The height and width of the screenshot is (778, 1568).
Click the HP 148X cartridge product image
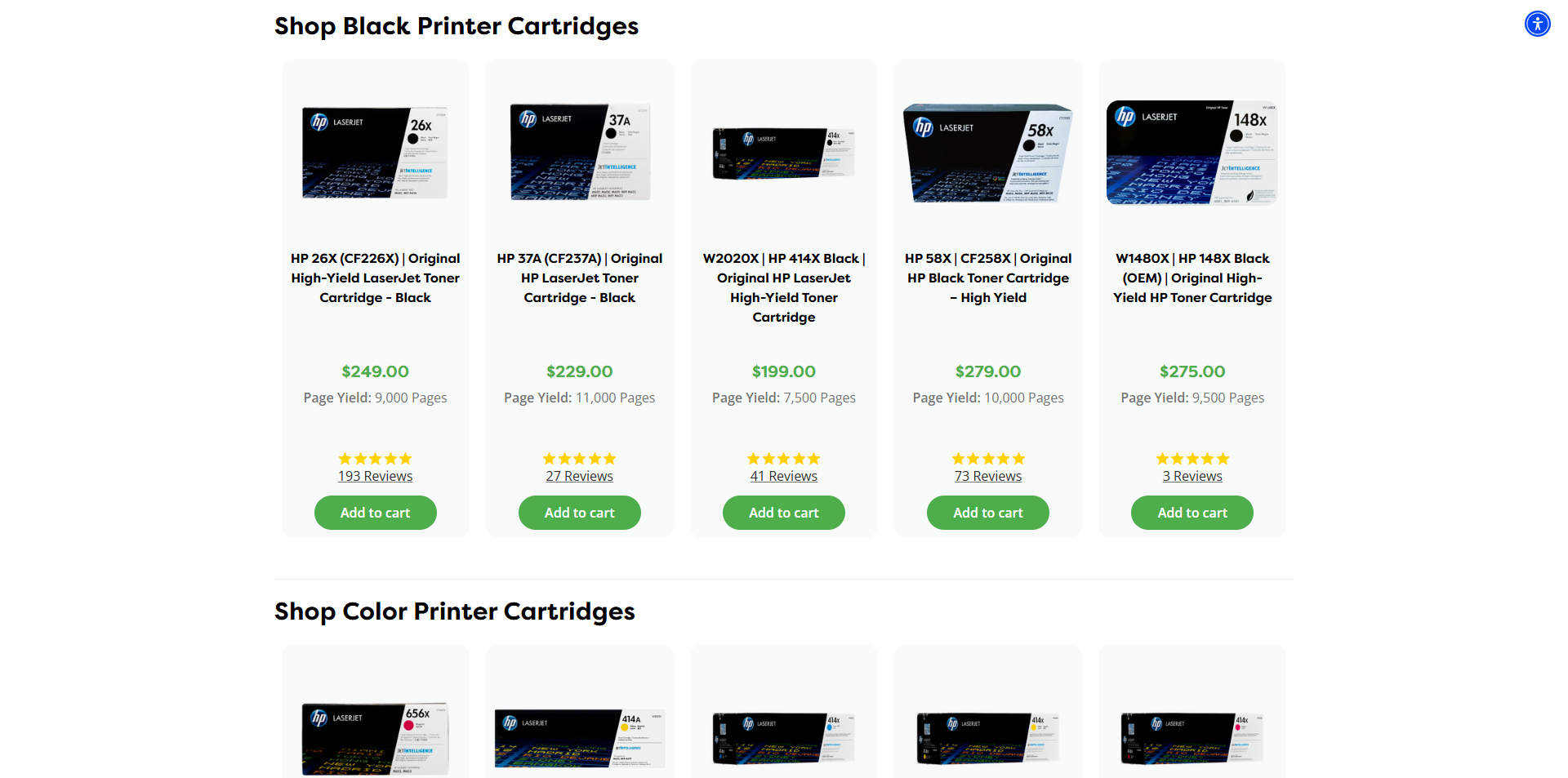[1192, 153]
